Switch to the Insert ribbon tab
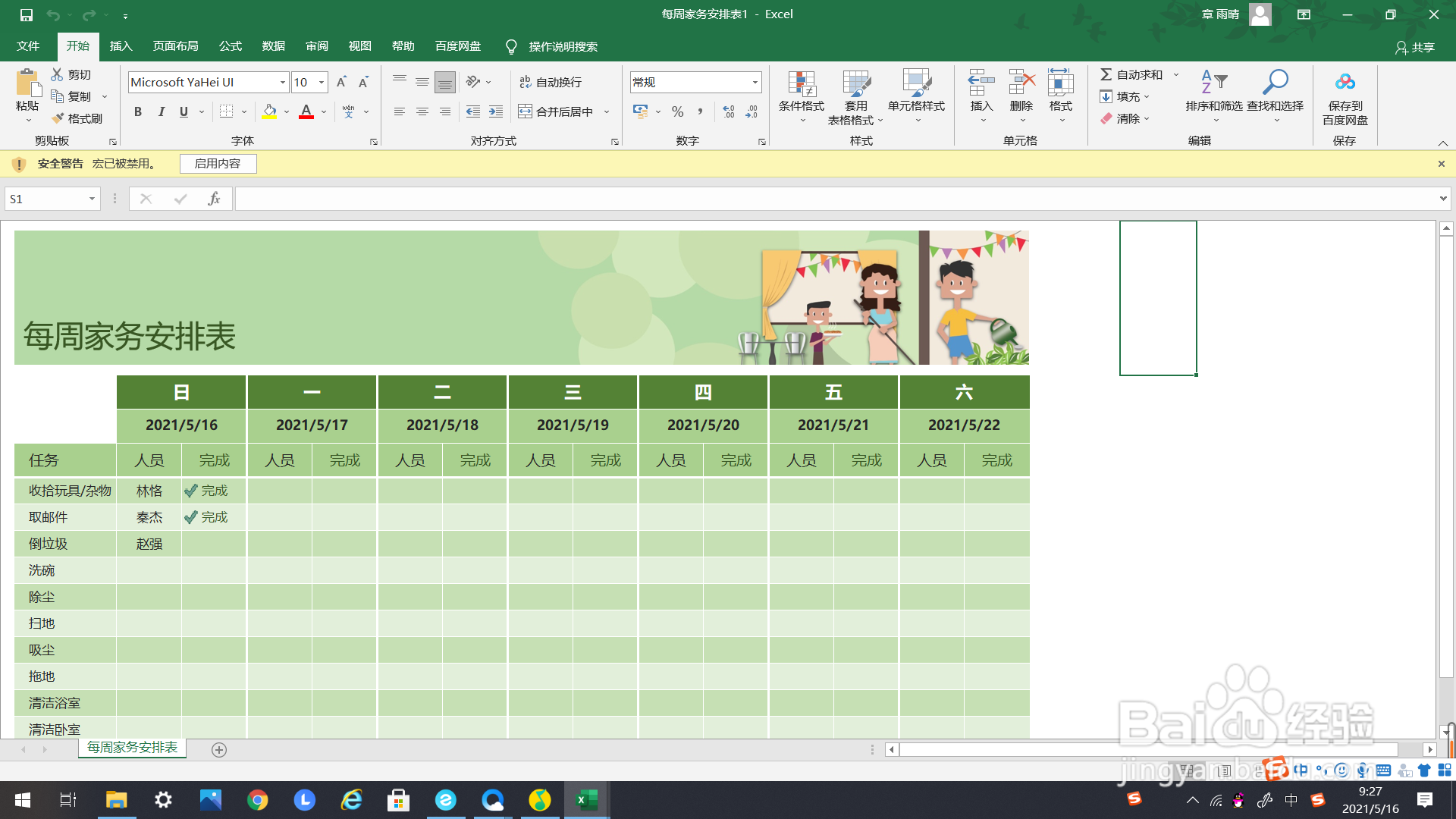The width and height of the screenshot is (1456, 819). (121, 46)
